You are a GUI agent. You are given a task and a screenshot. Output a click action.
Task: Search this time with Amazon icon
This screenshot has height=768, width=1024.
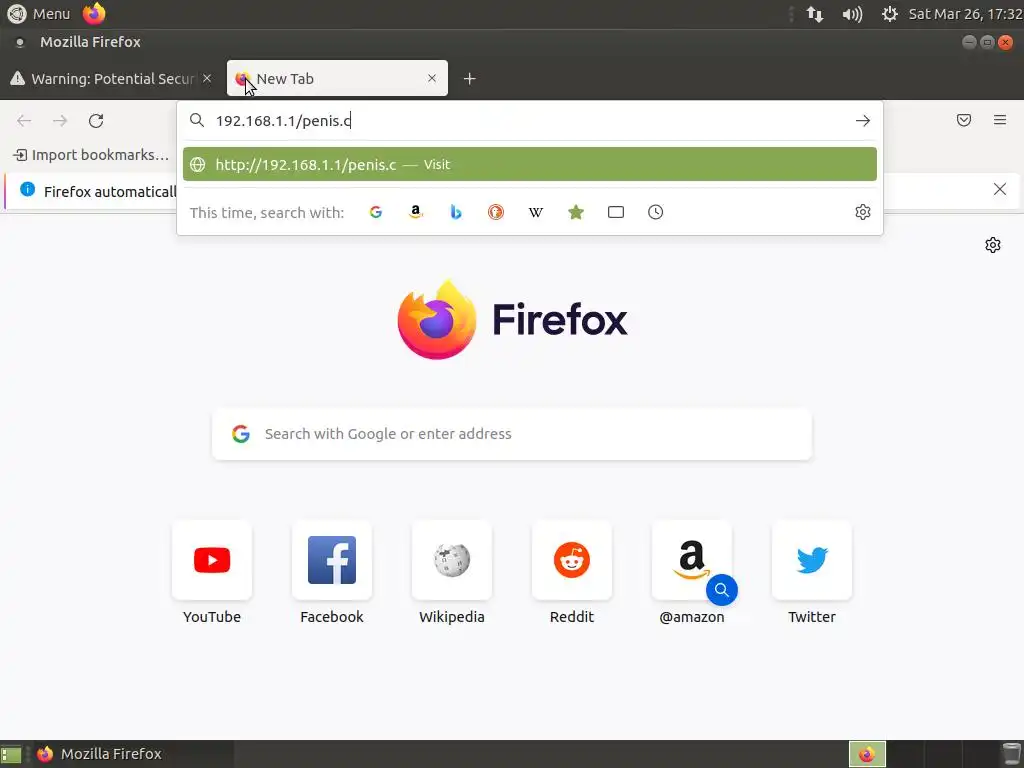[x=415, y=212]
